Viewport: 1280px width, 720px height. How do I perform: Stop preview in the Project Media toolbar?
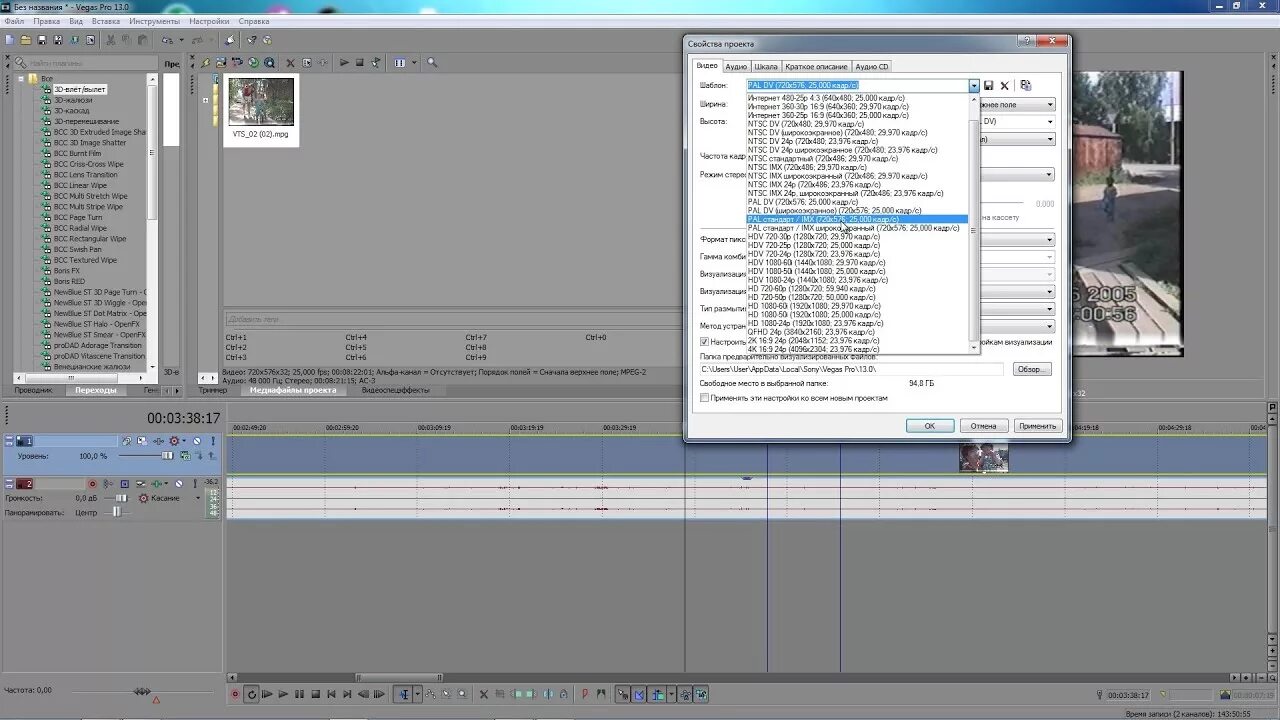[x=359, y=62]
